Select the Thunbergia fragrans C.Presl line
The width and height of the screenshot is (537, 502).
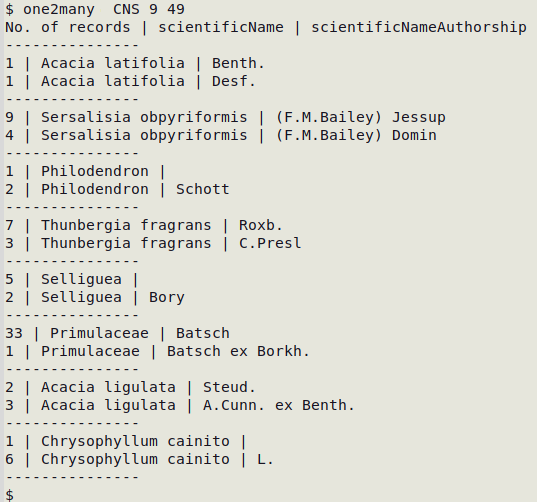(x=153, y=243)
